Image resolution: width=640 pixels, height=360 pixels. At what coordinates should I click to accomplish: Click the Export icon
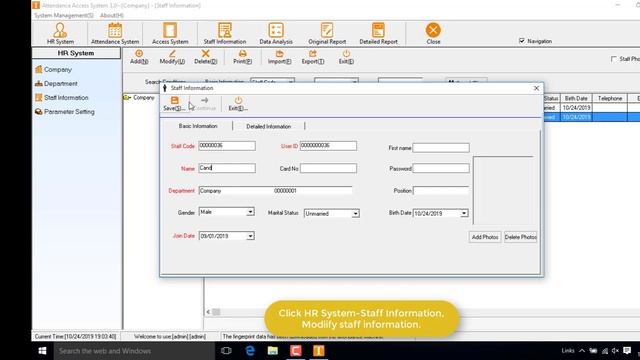point(313,57)
